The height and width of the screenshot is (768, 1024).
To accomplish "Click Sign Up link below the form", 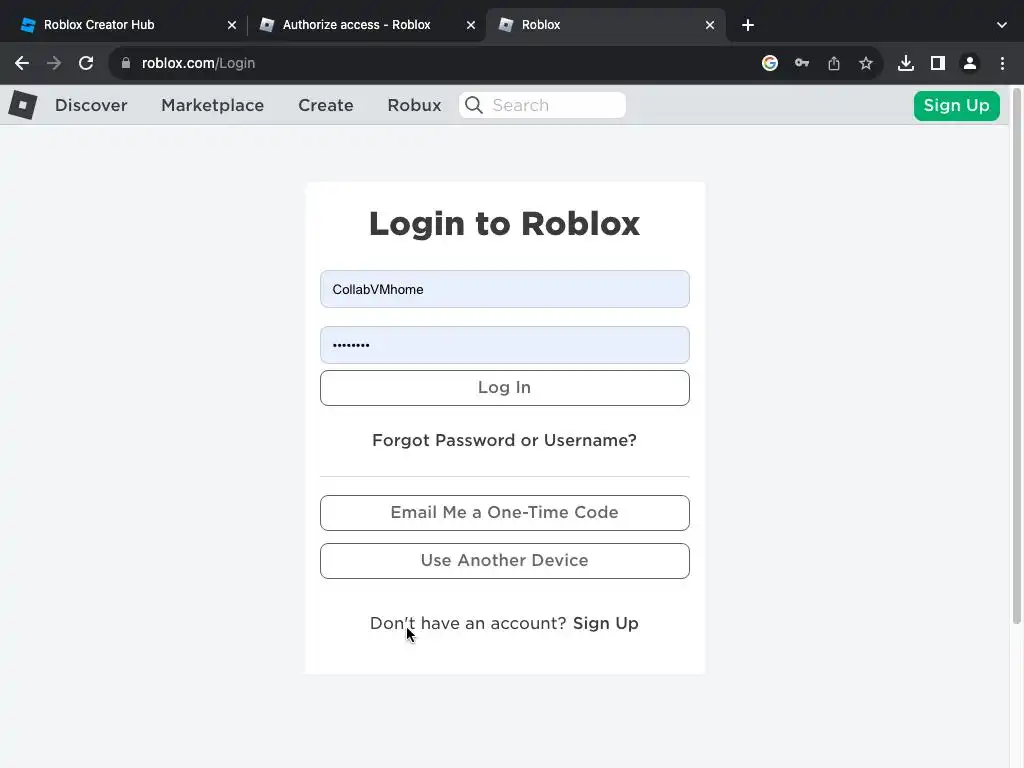I will point(606,624).
